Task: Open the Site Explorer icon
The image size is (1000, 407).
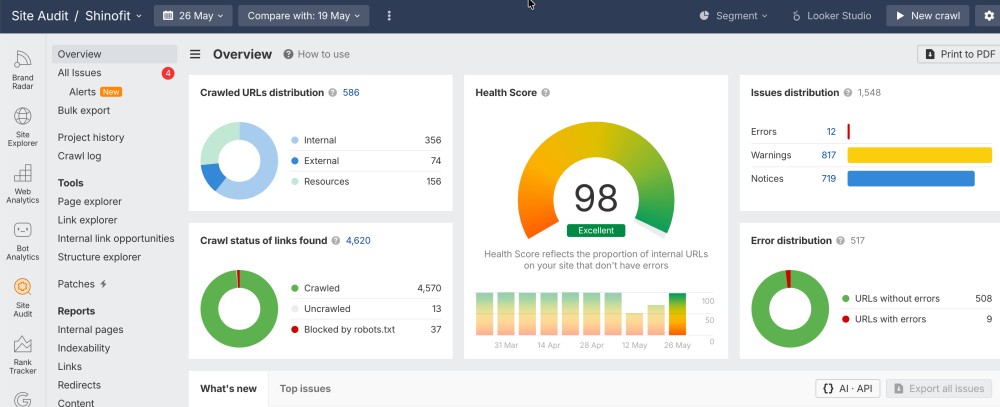Action: (x=22, y=126)
